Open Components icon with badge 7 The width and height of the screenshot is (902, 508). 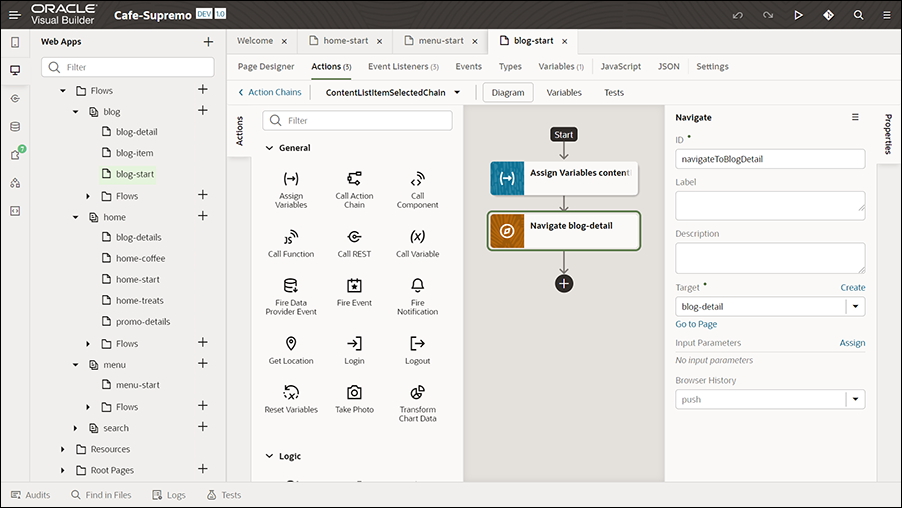(17, 154)
